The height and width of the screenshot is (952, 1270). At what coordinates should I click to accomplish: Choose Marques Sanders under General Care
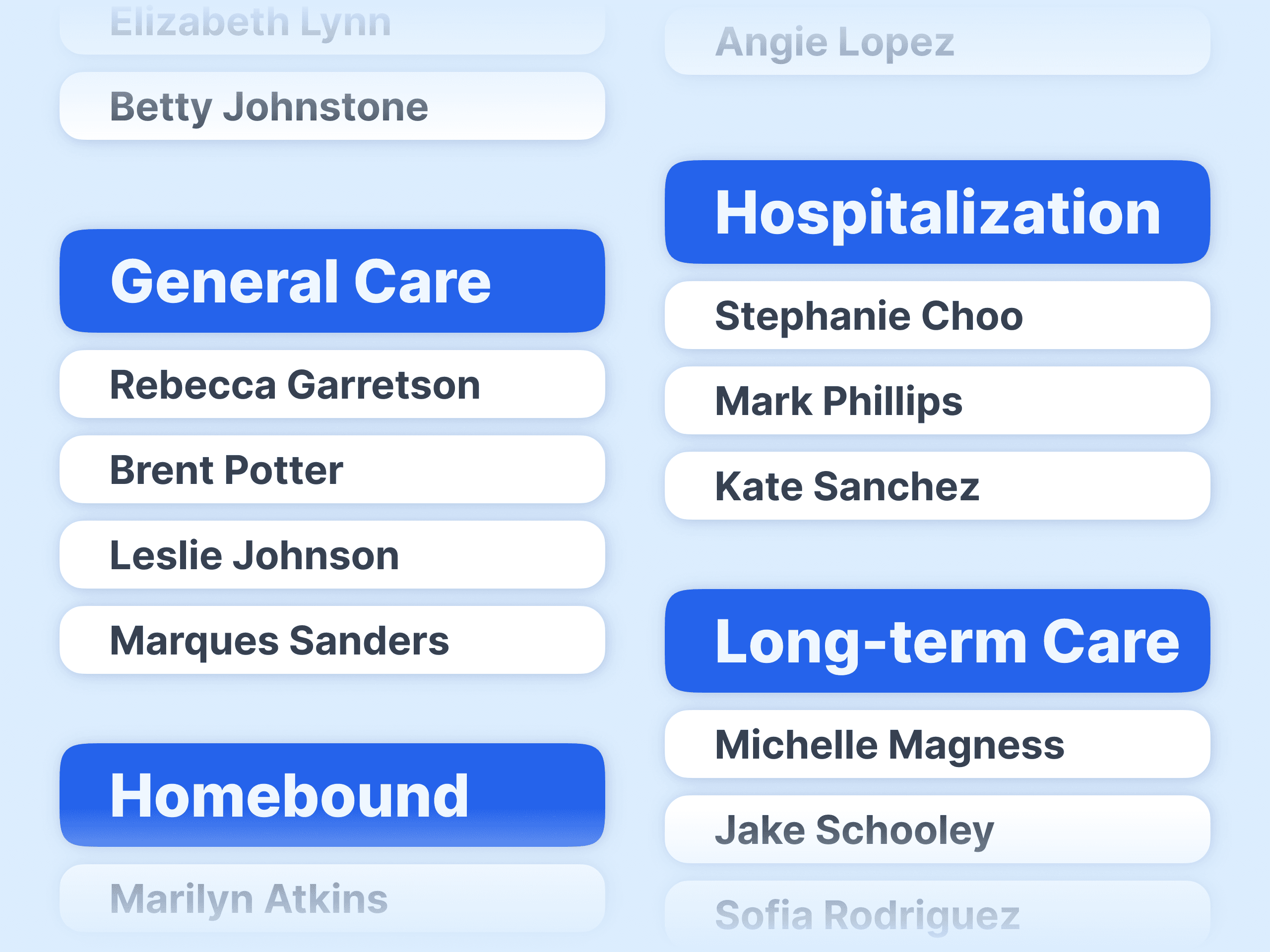(x=332, y=640)
